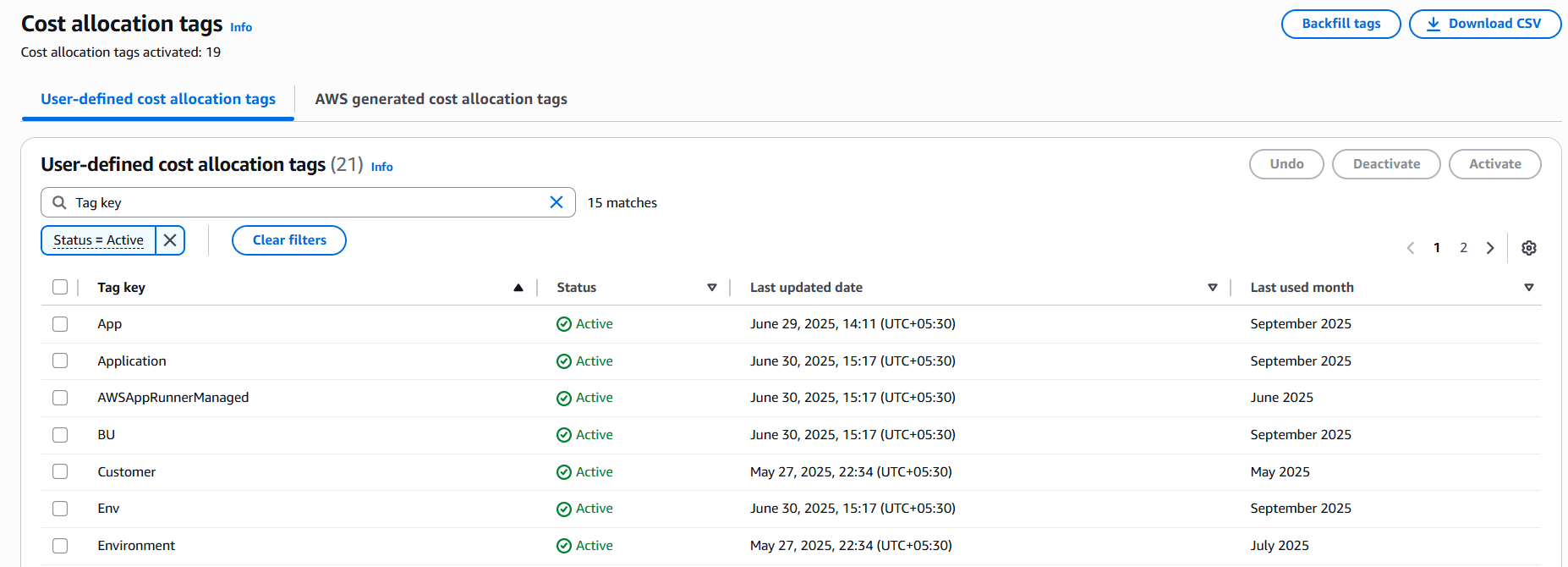Screen dimensions: 1568x567
Task: Switch to AWS generated cost allocation tags tab
Action: click(x=441, y=99)
